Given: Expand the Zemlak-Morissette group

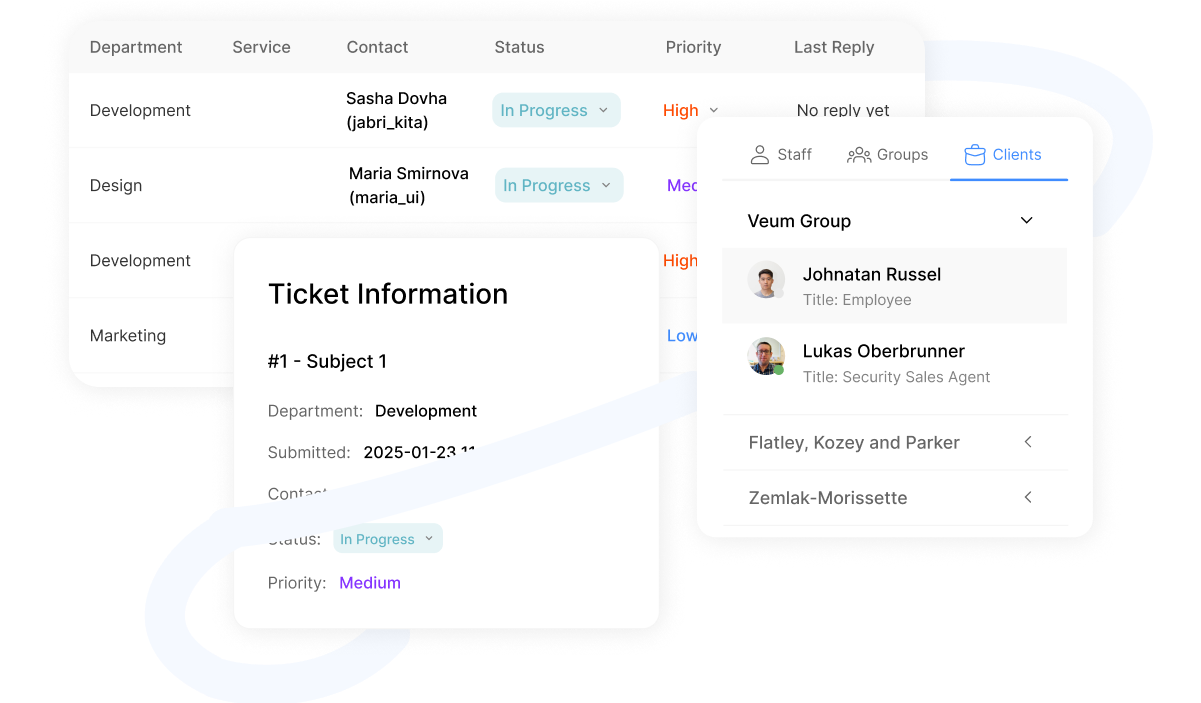Looking at the screenshot, I should pos(1028,498).
